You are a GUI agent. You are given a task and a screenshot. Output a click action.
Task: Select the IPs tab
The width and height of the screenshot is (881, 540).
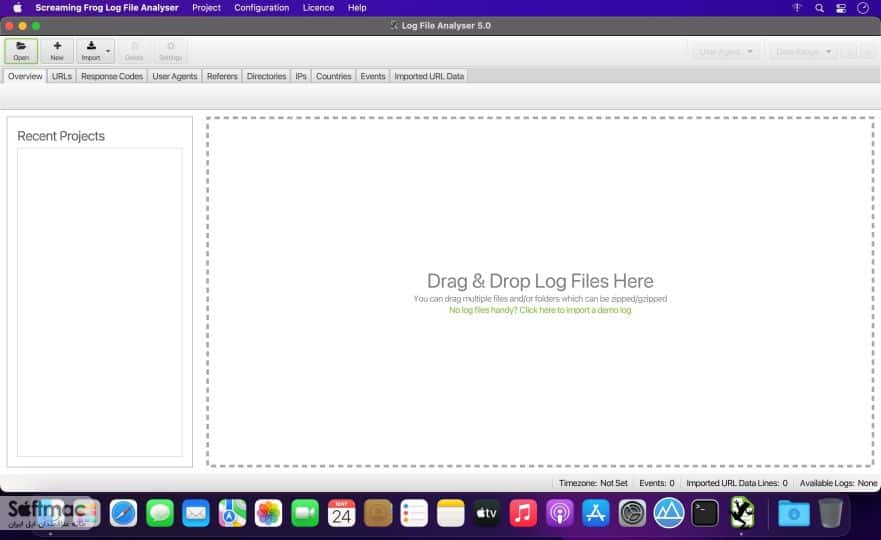tap(301, 76)
